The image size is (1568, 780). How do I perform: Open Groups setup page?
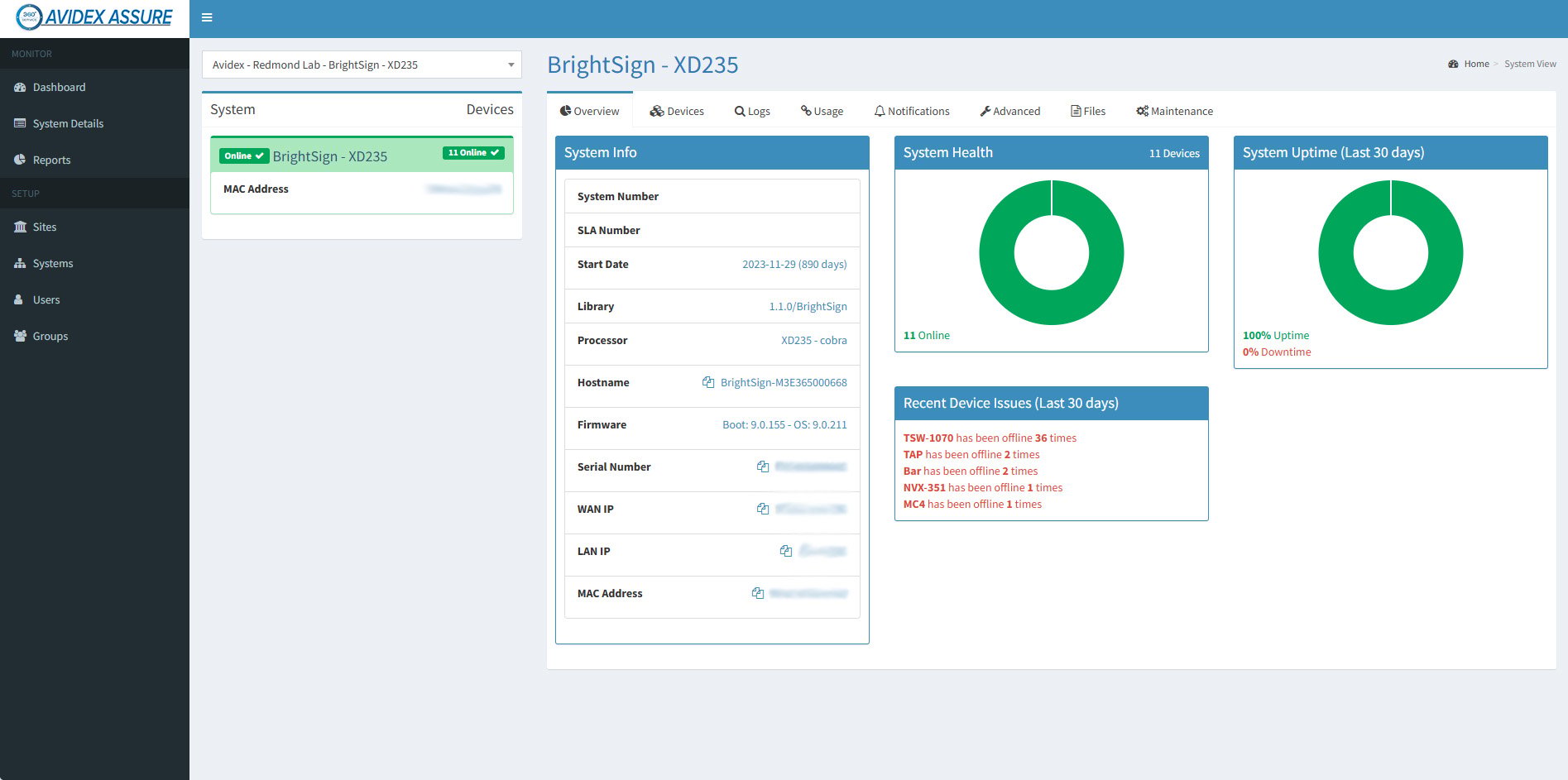click(94, 336)
